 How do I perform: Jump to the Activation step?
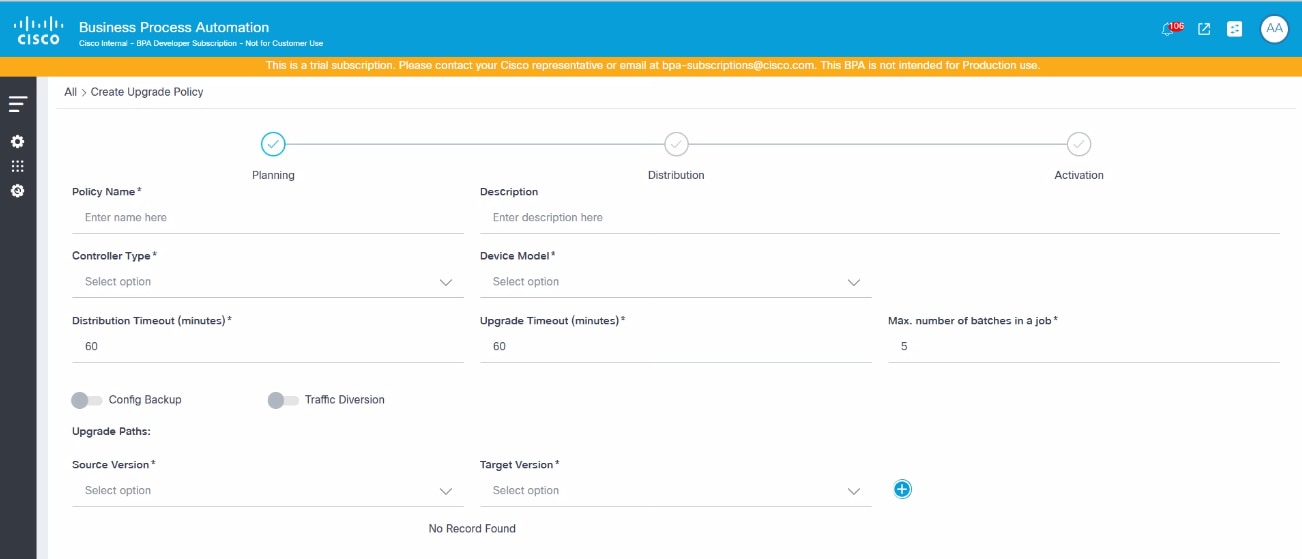point(1079,145)
